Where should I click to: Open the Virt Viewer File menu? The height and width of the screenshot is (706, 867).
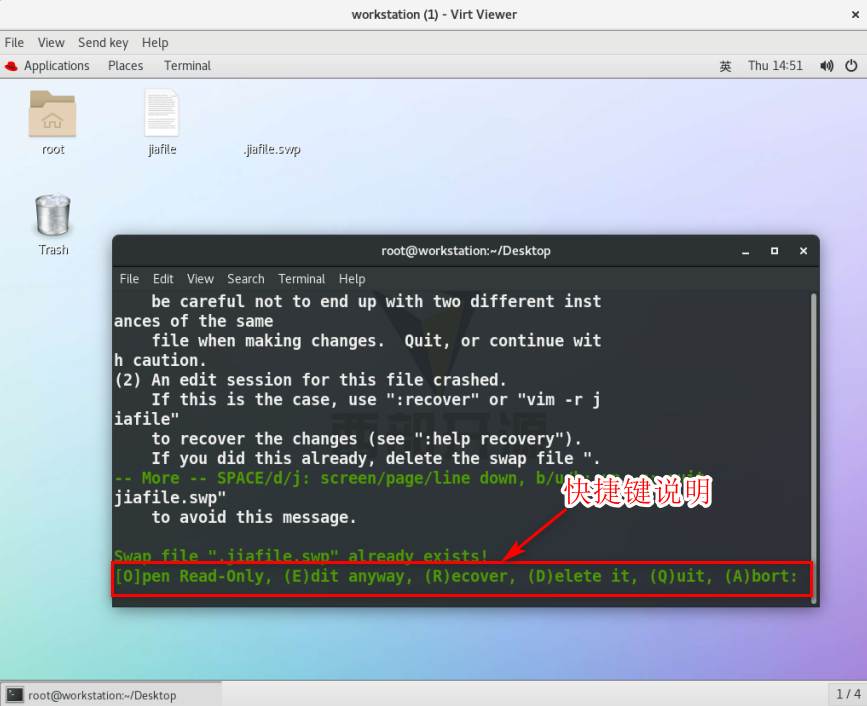14,43
